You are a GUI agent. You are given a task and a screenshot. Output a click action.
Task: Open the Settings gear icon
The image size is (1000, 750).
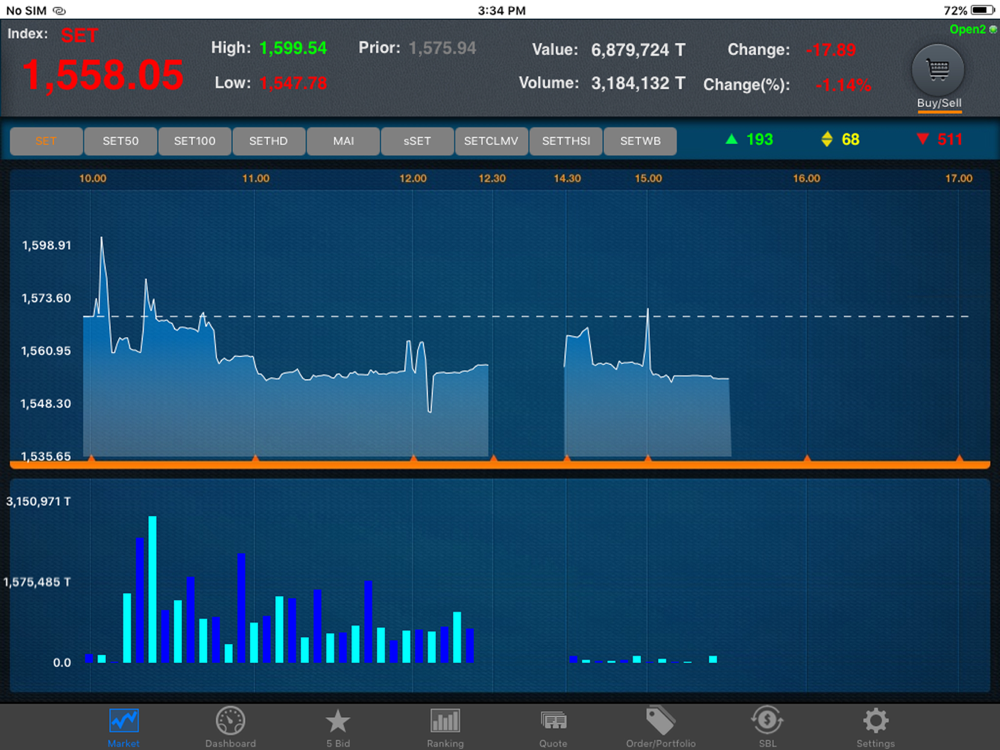coord(876,721)
